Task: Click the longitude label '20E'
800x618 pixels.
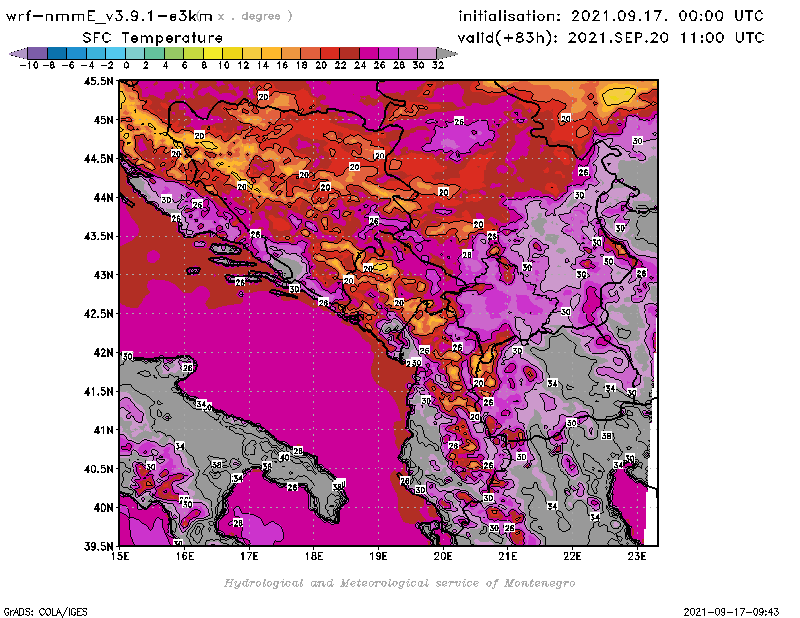Action: coord(443,556)
